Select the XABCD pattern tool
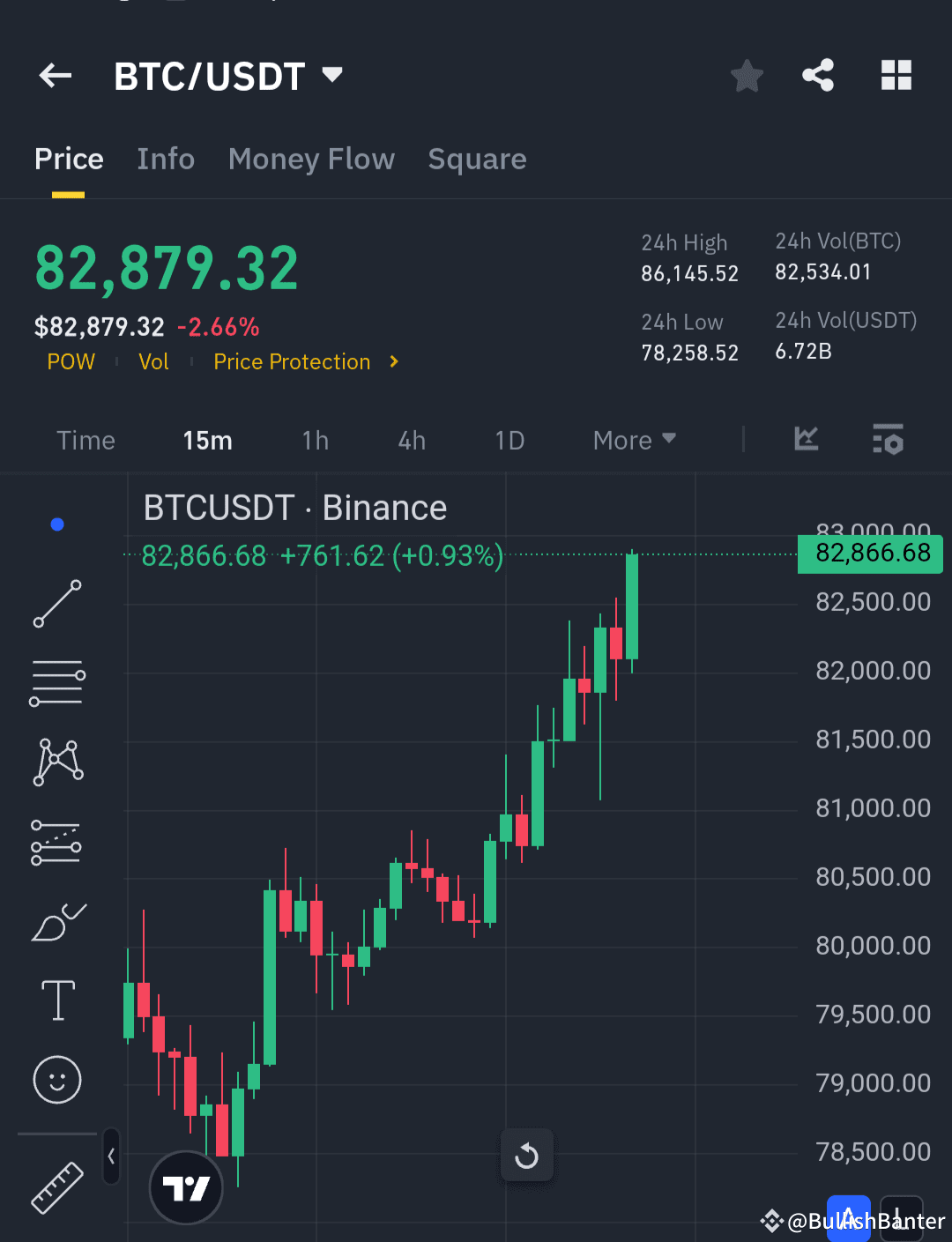The height and width of the screenshot is (1242, 952). pos(56,761)
